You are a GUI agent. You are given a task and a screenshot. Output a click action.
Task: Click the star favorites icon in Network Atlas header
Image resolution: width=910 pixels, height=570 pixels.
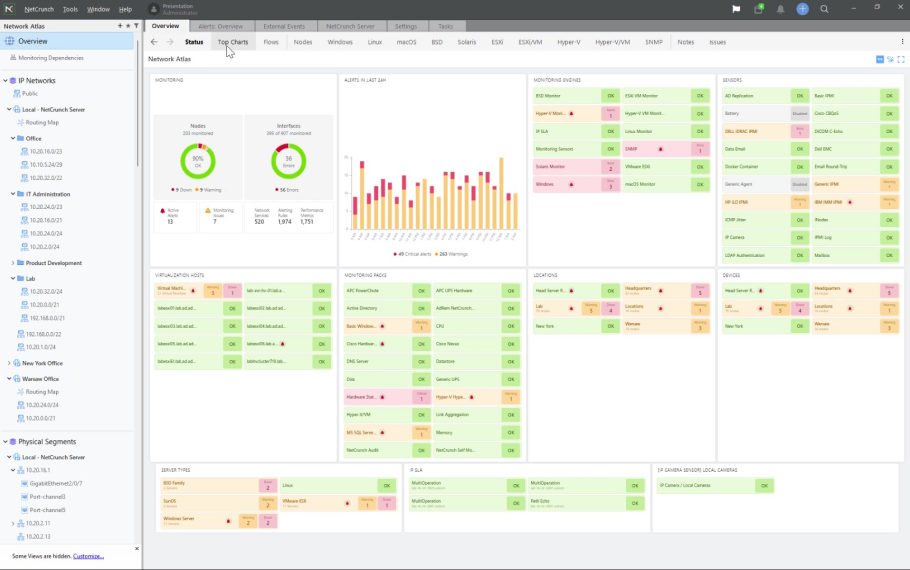[128, 26]
